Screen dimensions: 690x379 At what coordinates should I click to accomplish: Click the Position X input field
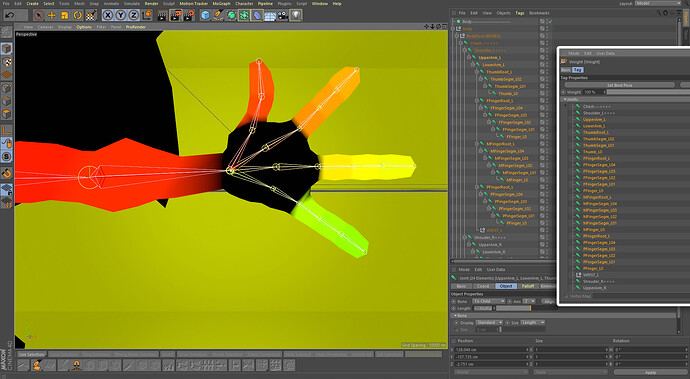490,350
